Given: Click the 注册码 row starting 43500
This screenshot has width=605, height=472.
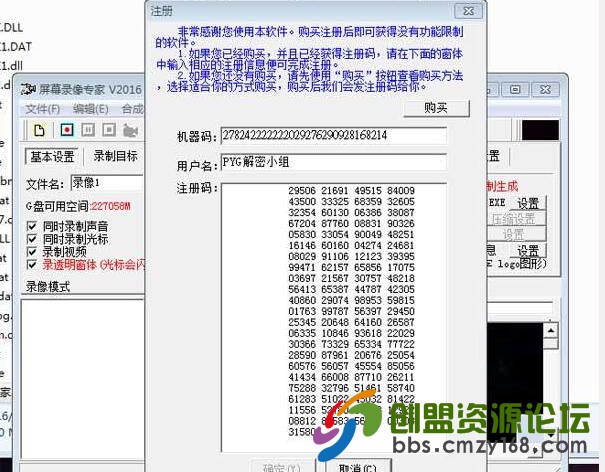Looking at the screenshot, I should tap(352, 201).
